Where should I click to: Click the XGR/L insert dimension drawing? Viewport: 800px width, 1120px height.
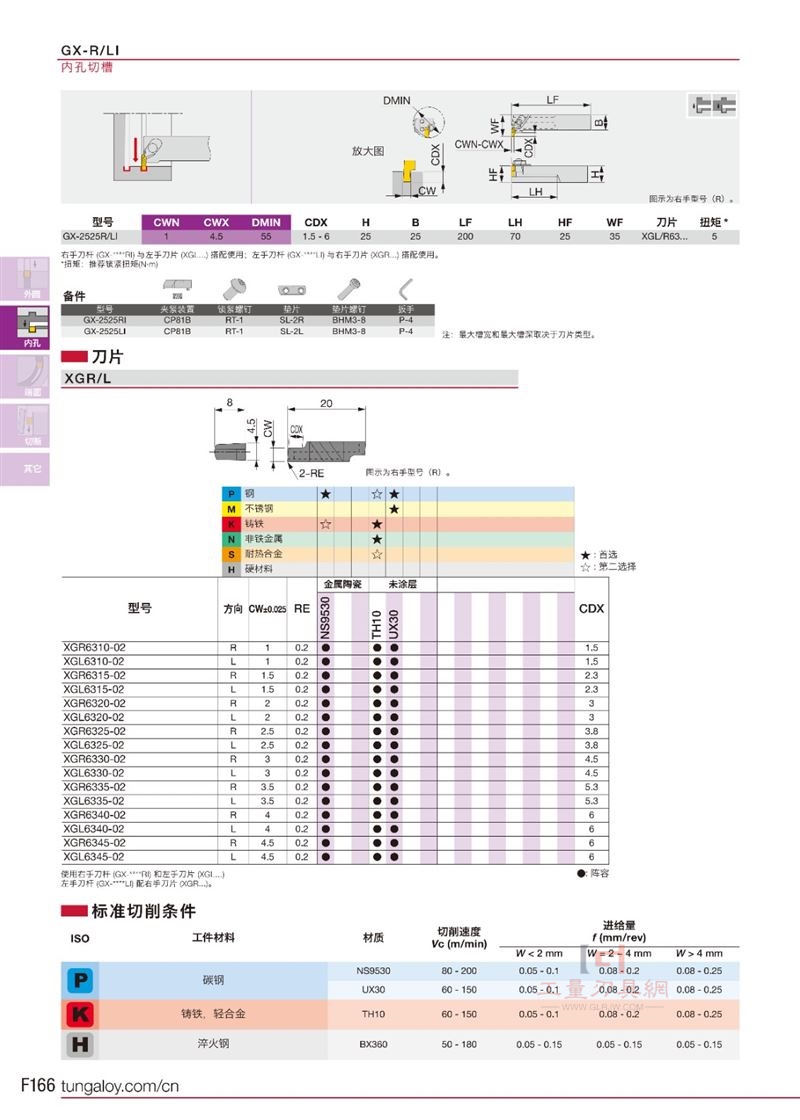[x=290, y=439]
